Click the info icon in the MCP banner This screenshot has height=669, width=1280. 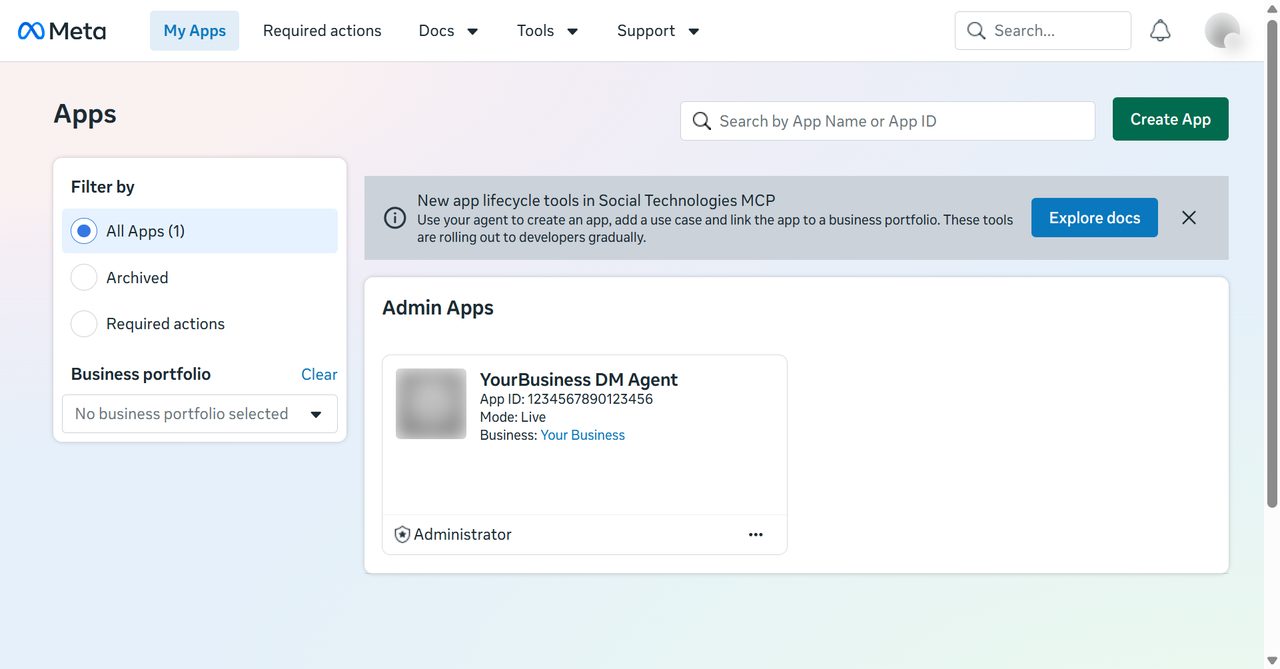coord(395,218)
